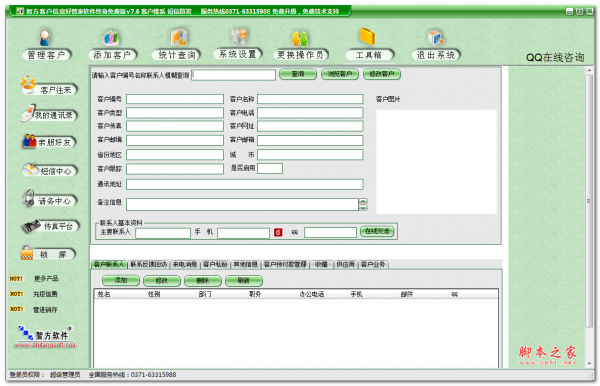Click the QQ input field in 联系人基本资料

click(x=331, y=232)
